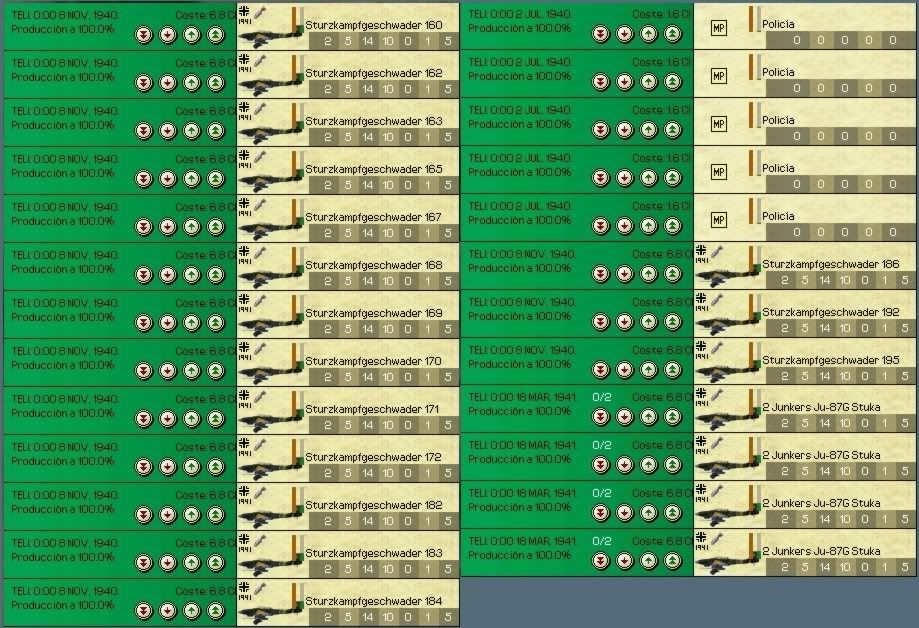Screen dimensions: 919x628
Task: Push Sturzkampfgeschwader 184 to queue bottom
Action: [143, 609]
